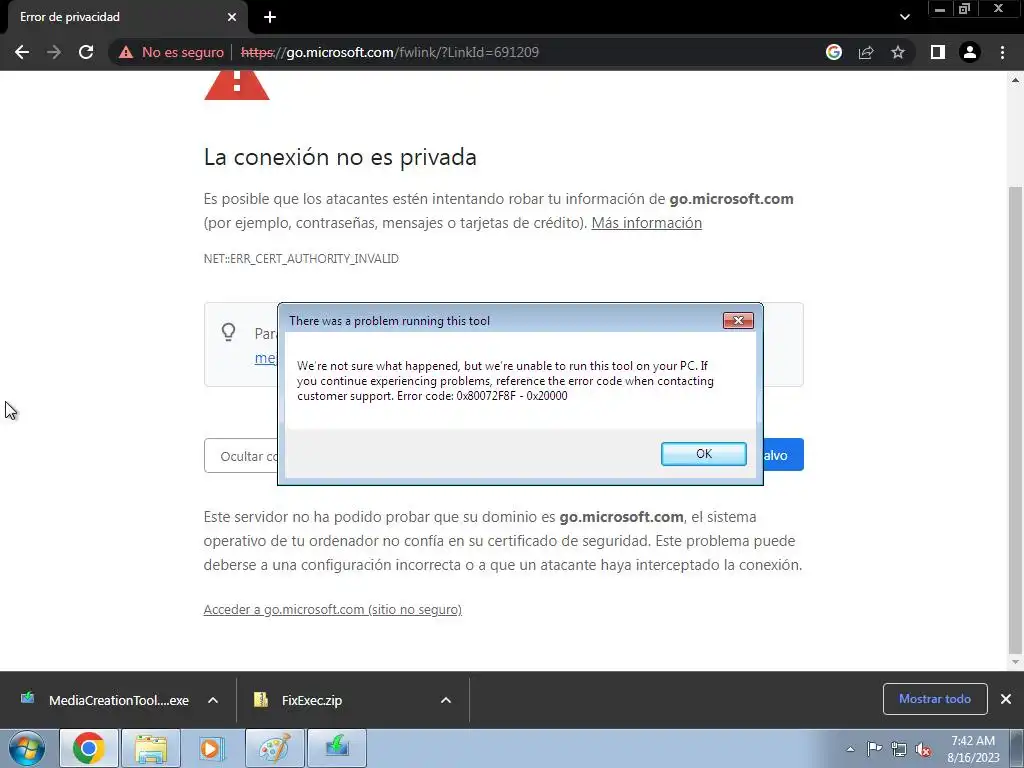Screen dimensions: 1024x768
Task: Open the Windows Start menu
Action: click(x=27, y=748)
